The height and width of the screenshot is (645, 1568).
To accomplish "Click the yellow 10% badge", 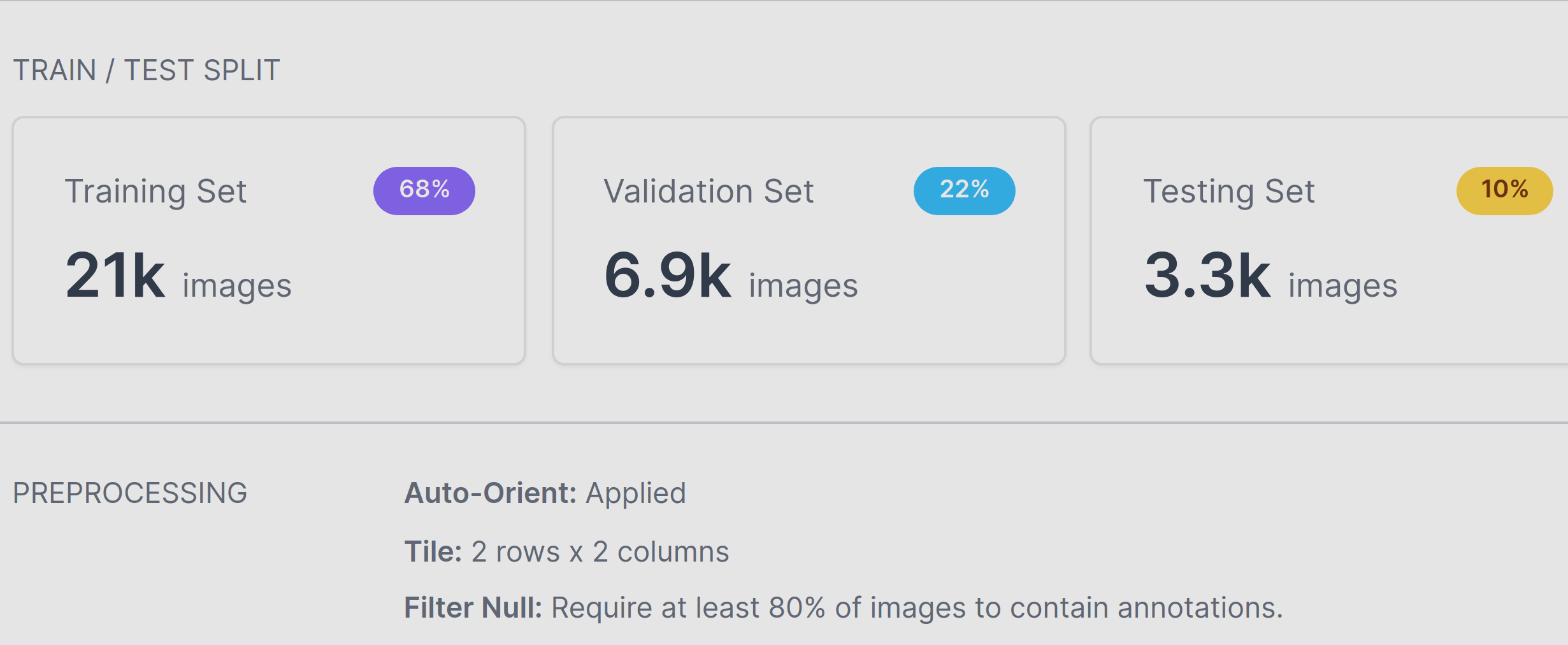I will tap(1504, 190).
